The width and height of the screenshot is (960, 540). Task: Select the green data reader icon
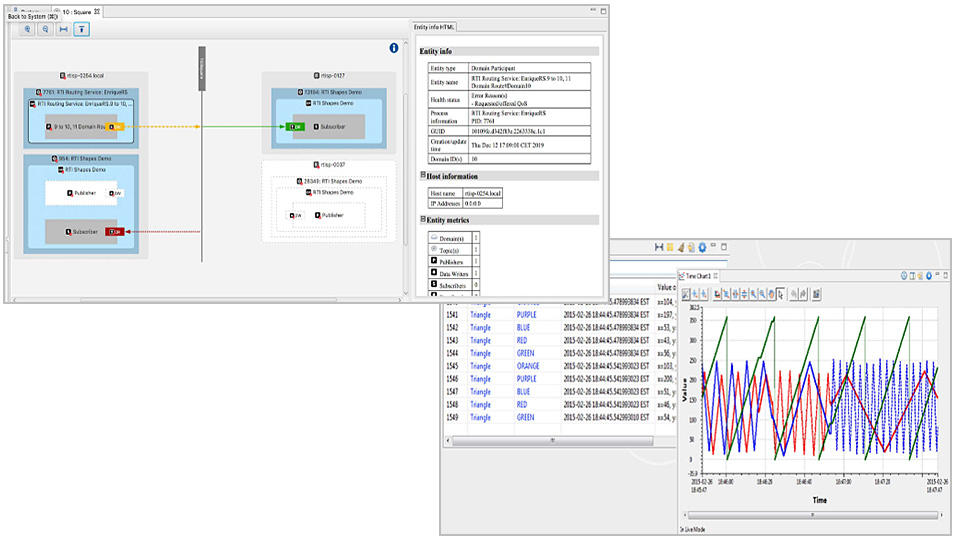coord(297,127)
